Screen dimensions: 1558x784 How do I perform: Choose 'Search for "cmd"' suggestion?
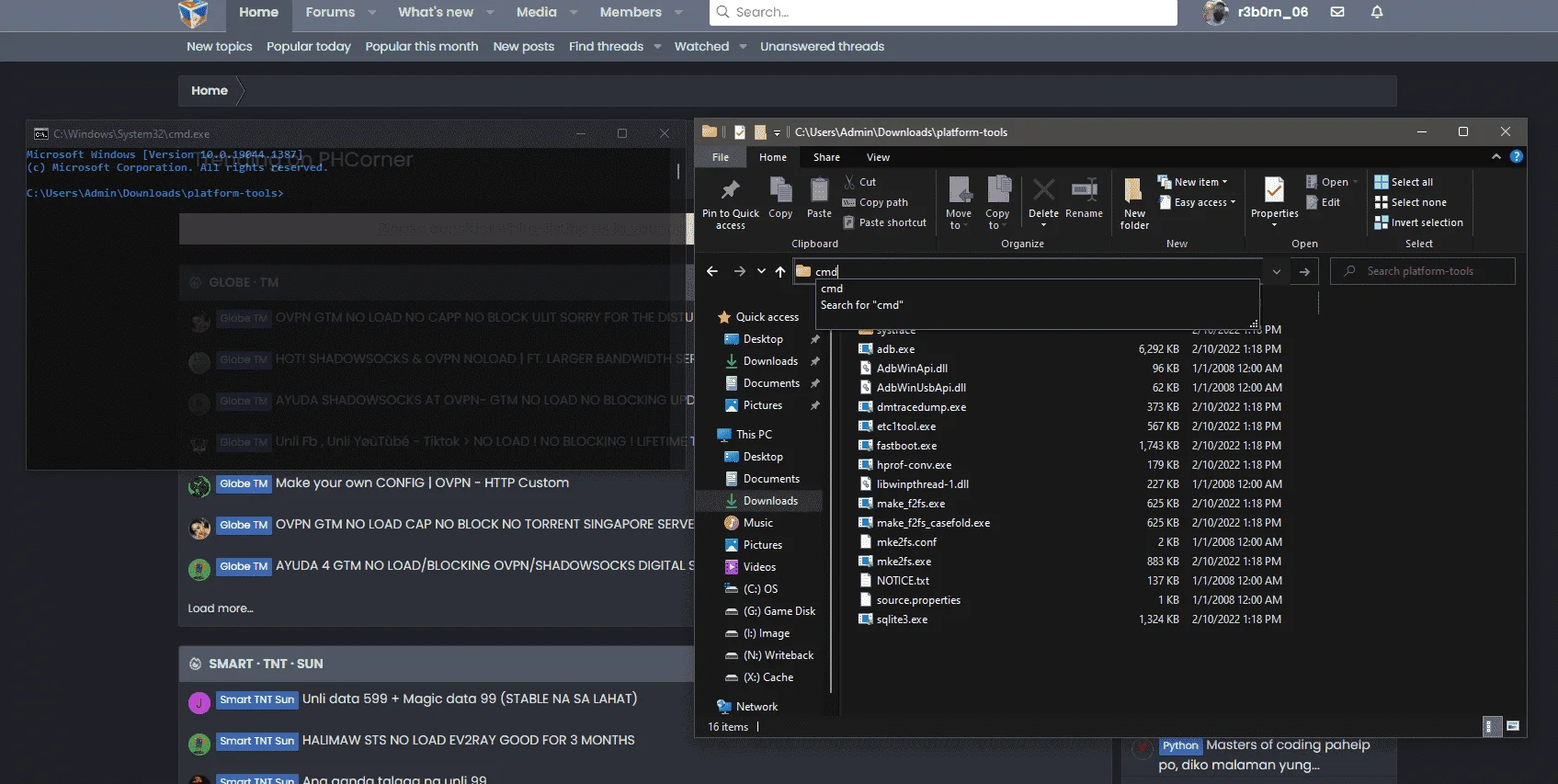[862, 305]
